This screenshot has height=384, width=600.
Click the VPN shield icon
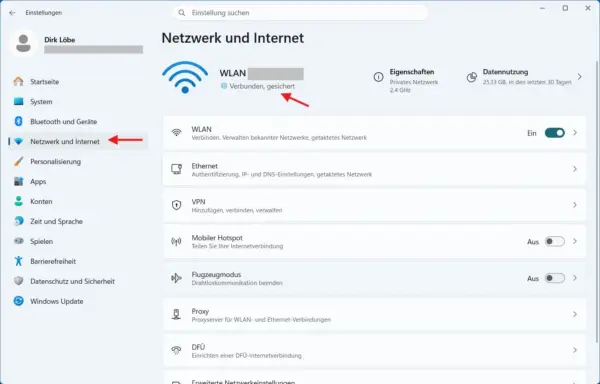[x=176, y=205]
